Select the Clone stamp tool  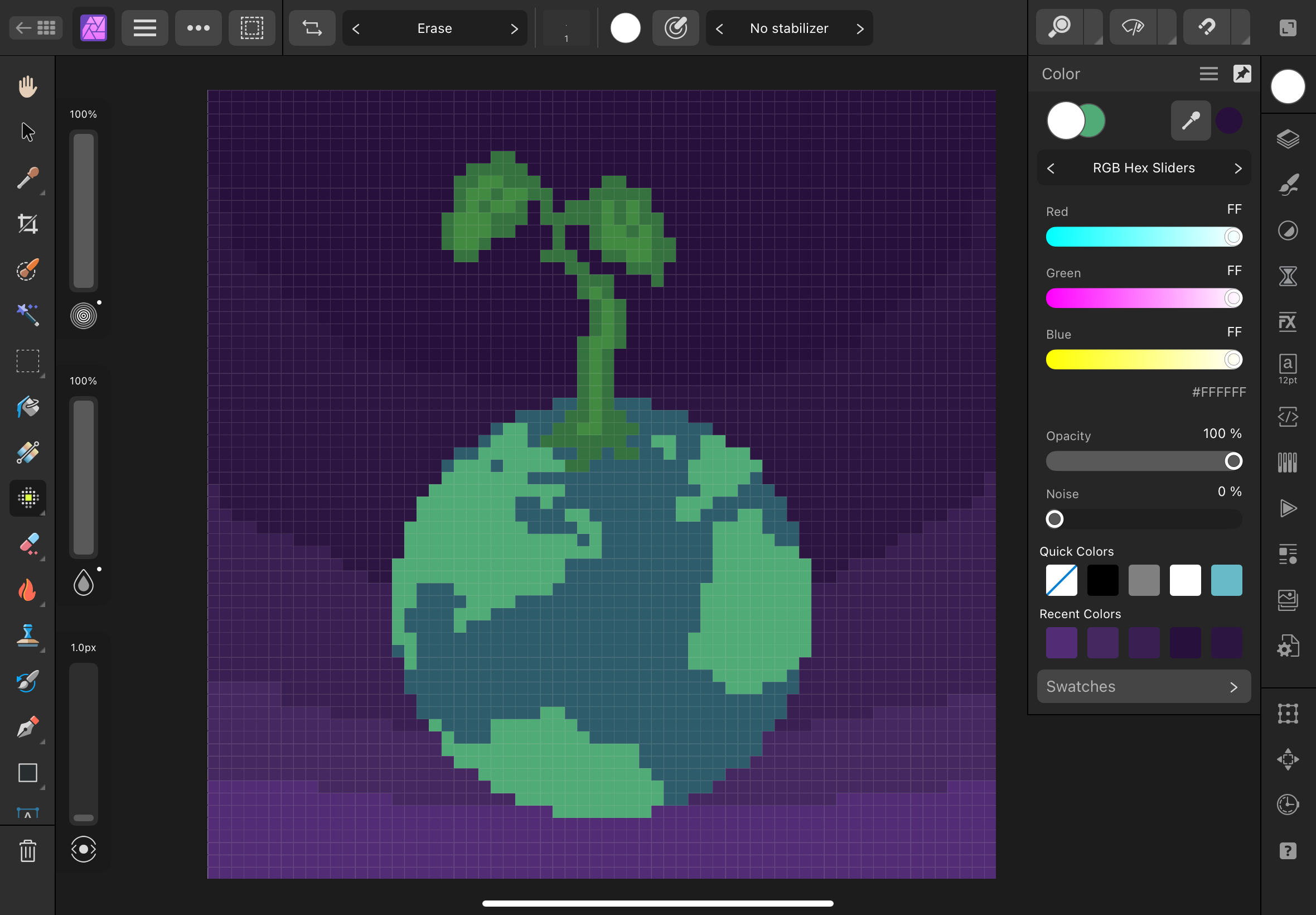pyautogui.click(x=27, y=636)
